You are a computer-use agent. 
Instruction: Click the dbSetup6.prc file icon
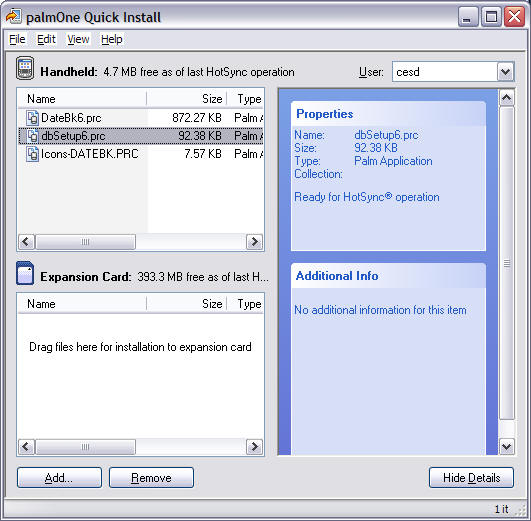[x=33, y=136]
